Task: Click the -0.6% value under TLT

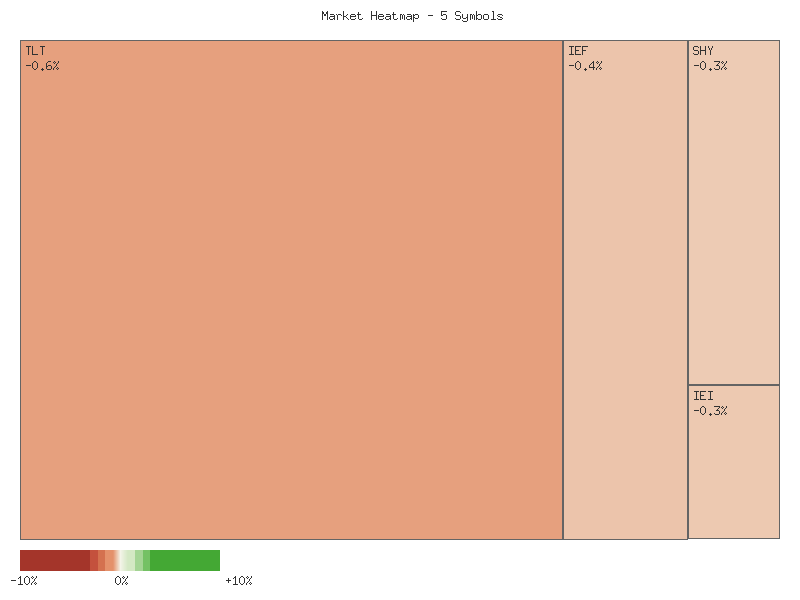Action: [x=42, y=65]
